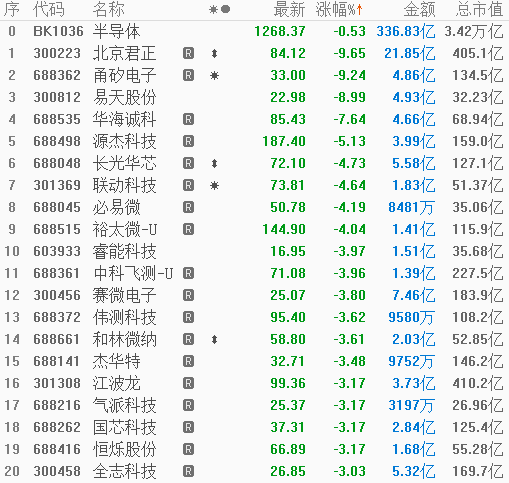The width and height of the screenshot is (509, 483).
Task: Select stock name 睿能科技
Action: pos(124,251)
